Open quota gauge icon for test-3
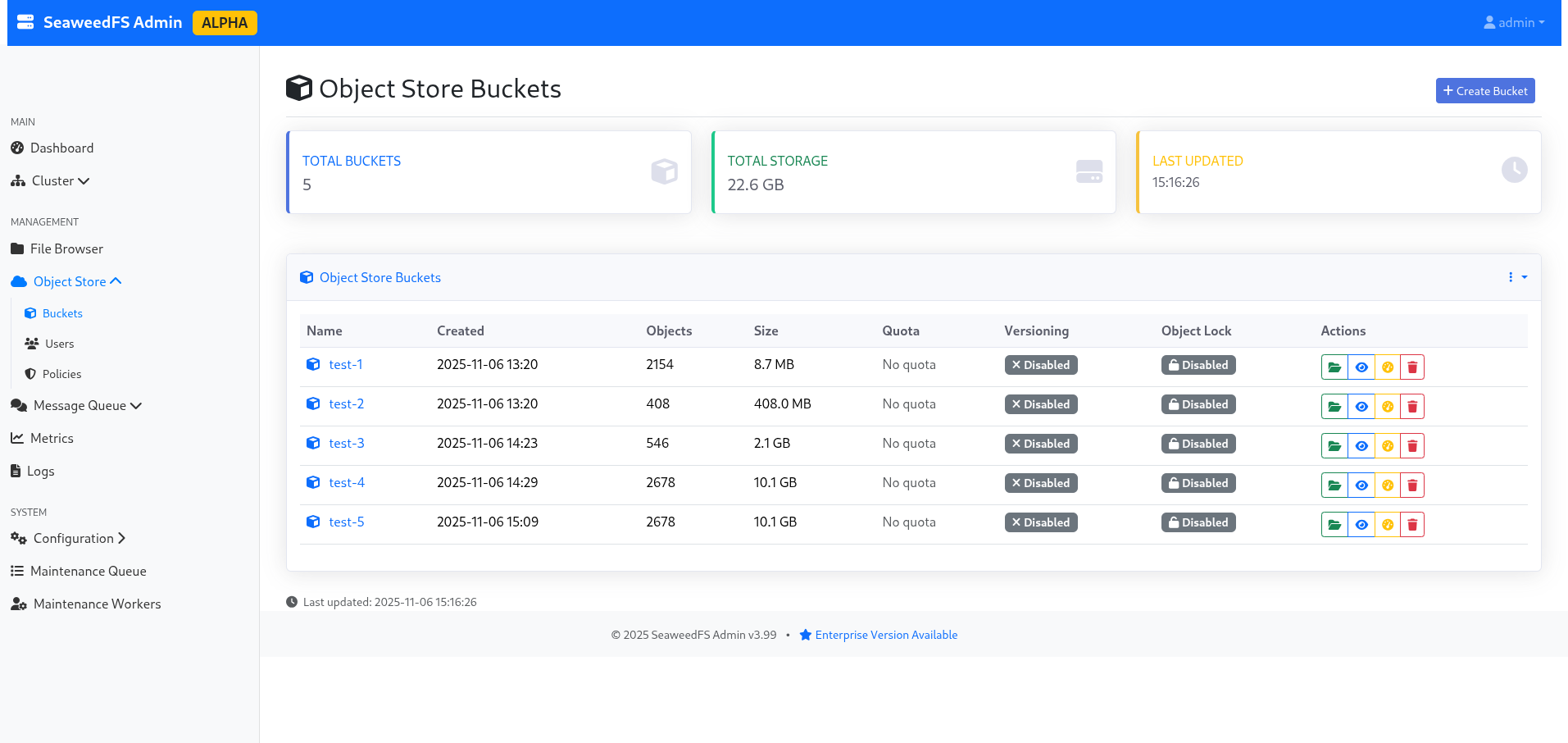This screenshot has width=1568, height=743. [1388, 446]
